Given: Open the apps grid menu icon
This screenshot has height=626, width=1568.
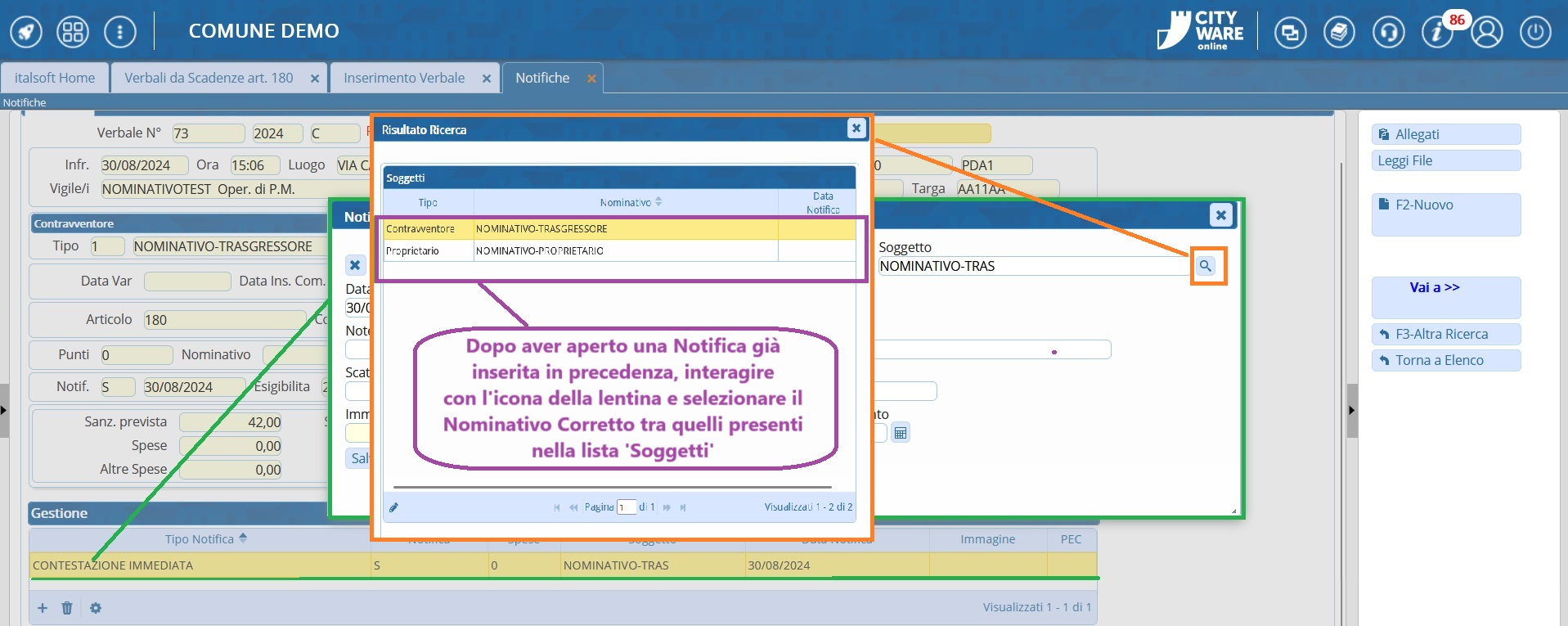Looking at the screenshot, I should 73,33.
